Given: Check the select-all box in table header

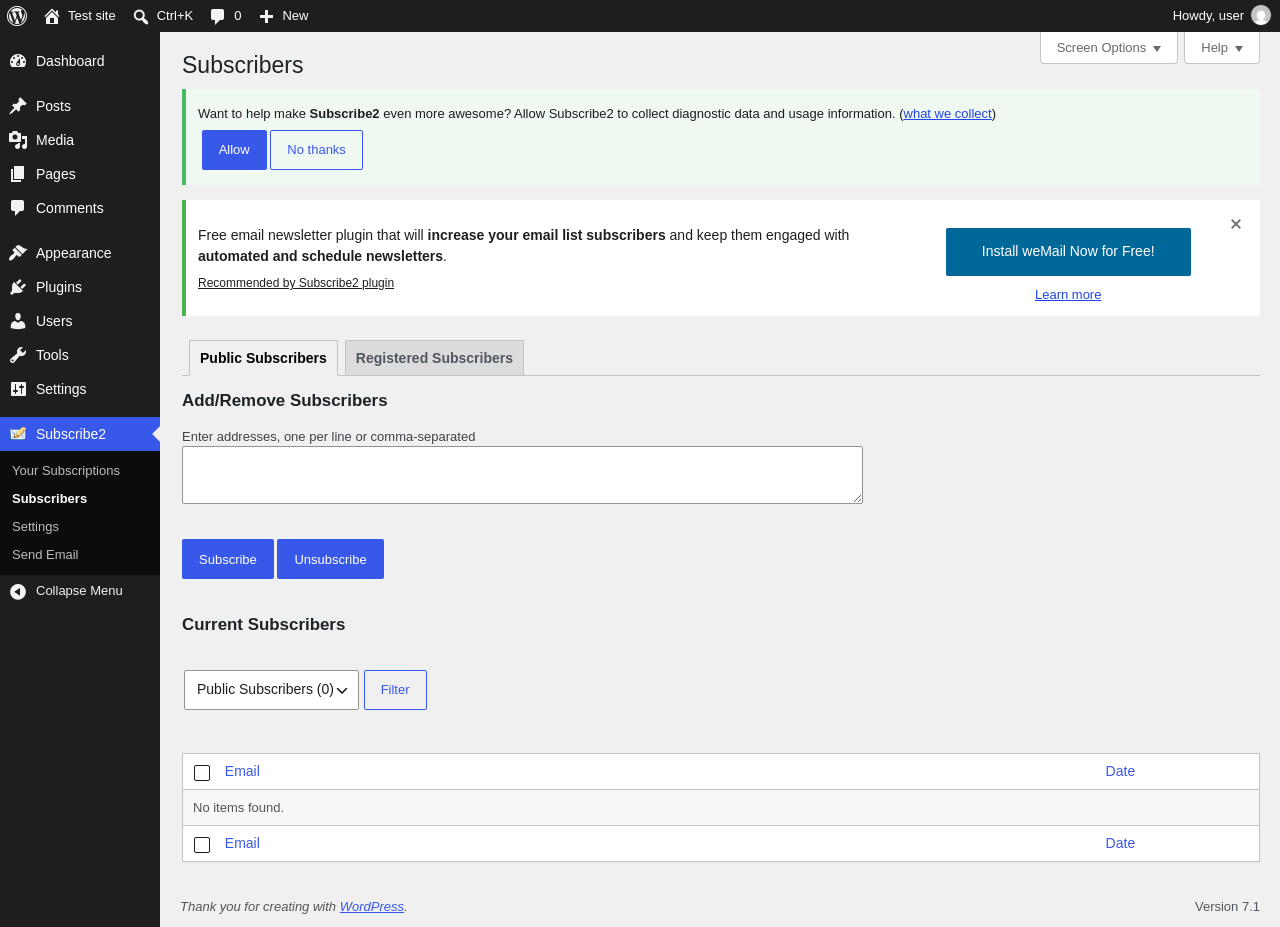Looking at the screenshot, I should click(202, 772).
